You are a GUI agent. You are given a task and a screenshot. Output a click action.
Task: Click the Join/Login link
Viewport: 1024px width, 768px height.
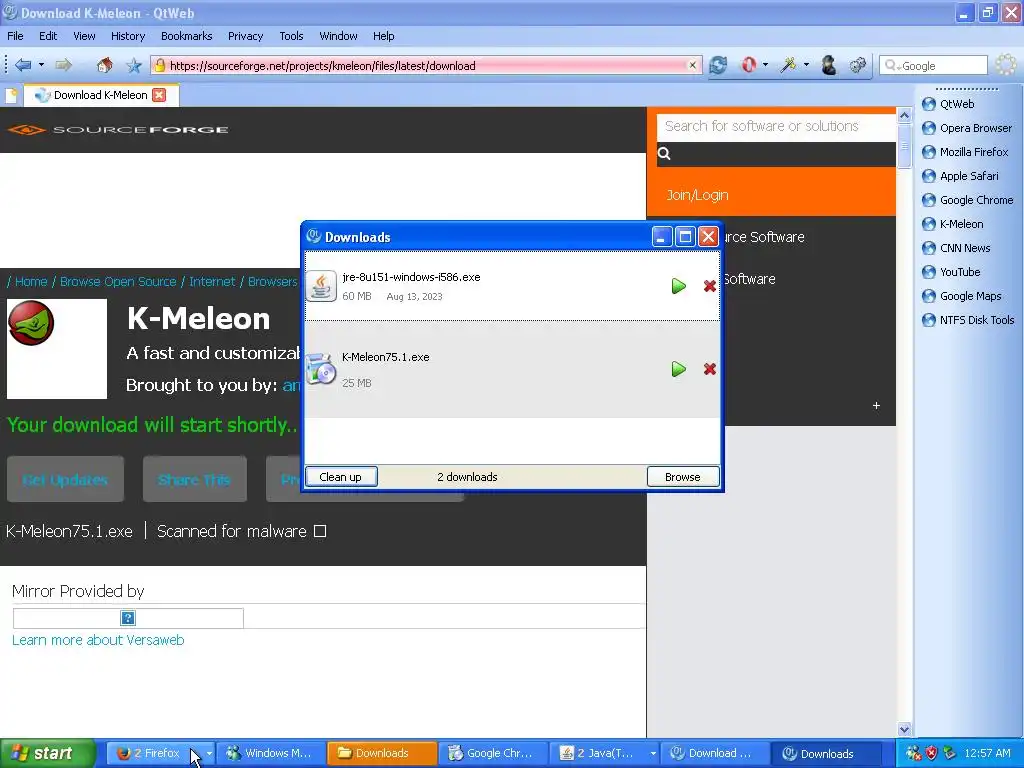(697, 195)
